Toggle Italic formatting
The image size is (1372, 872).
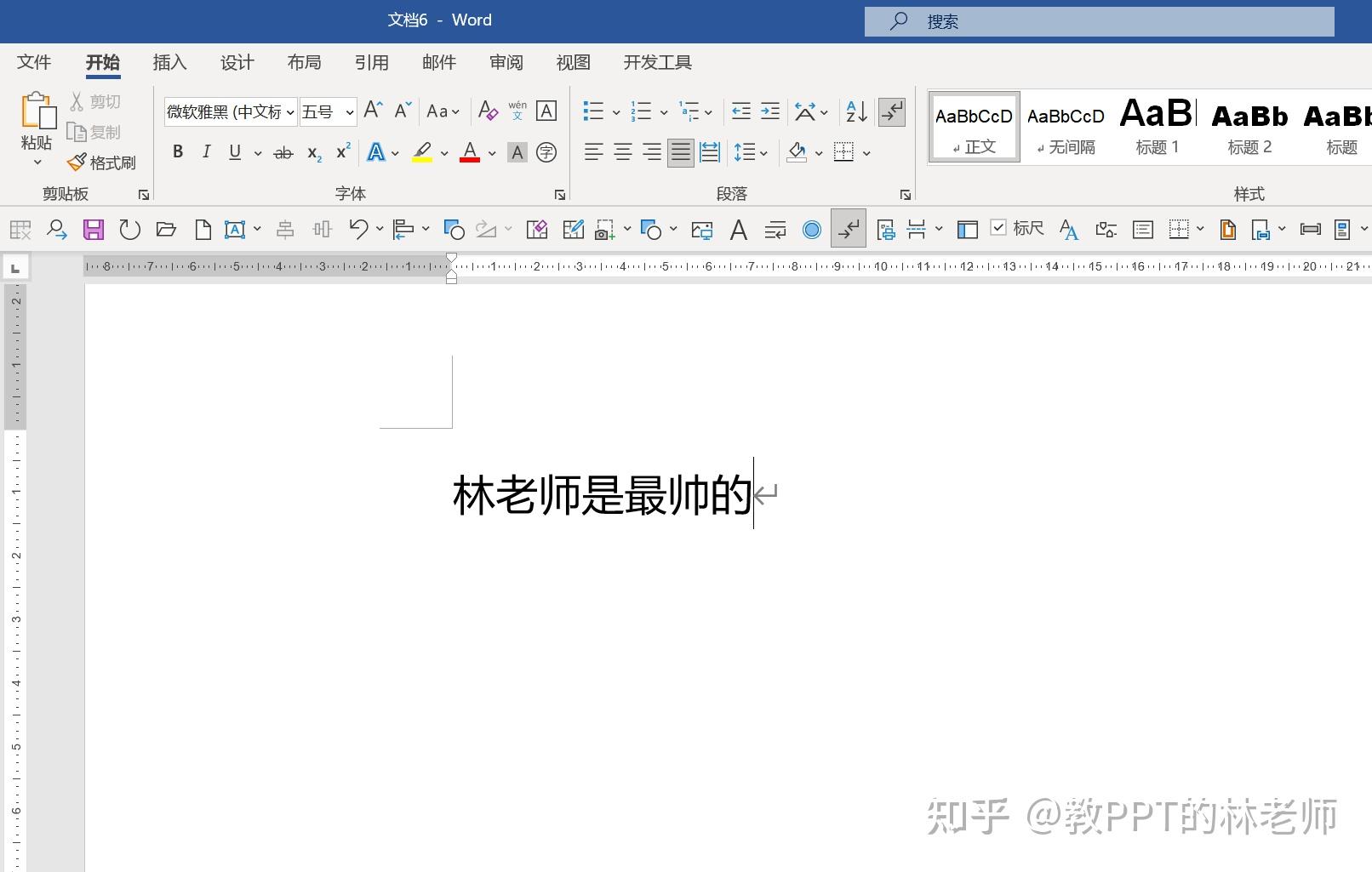tap(206, 152)
